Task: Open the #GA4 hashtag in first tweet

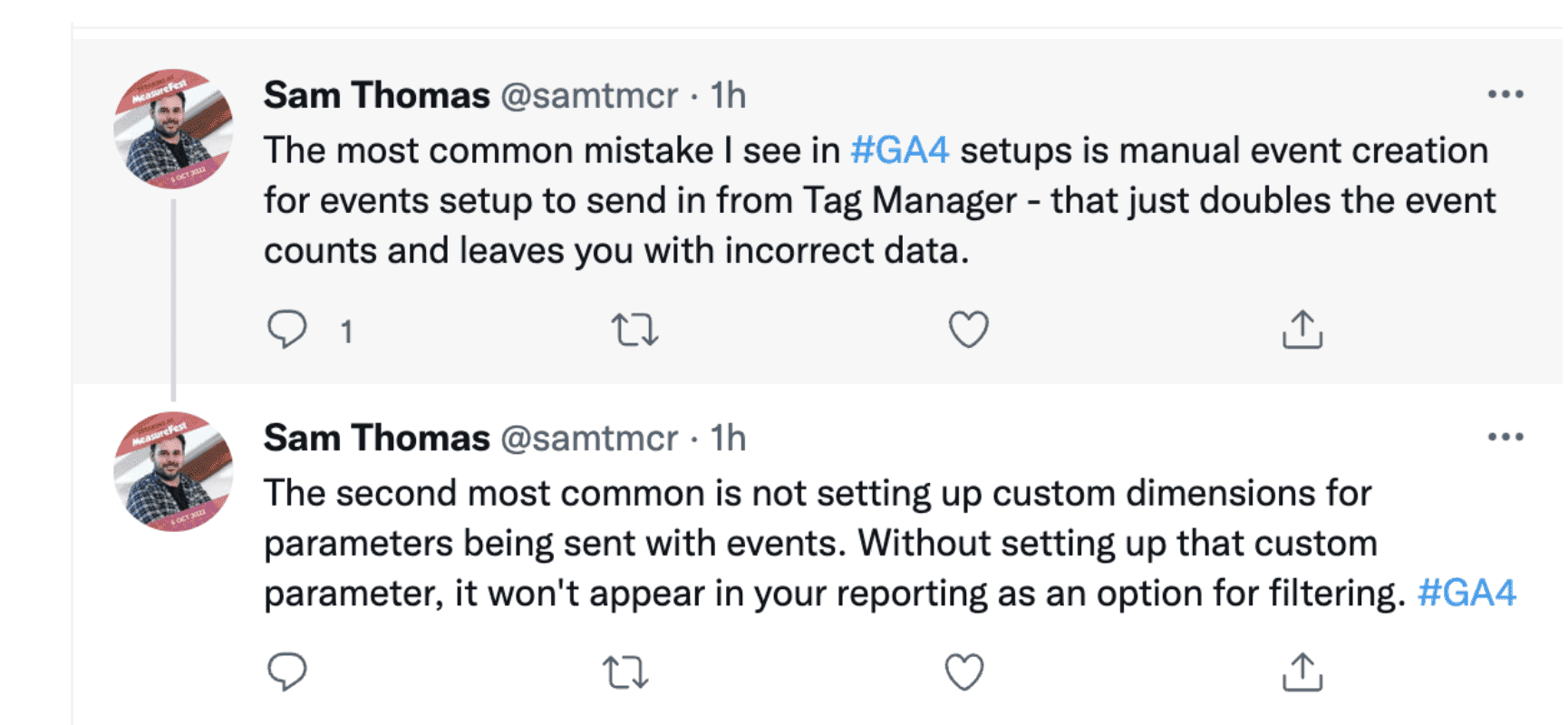Action: coord(900,150)
